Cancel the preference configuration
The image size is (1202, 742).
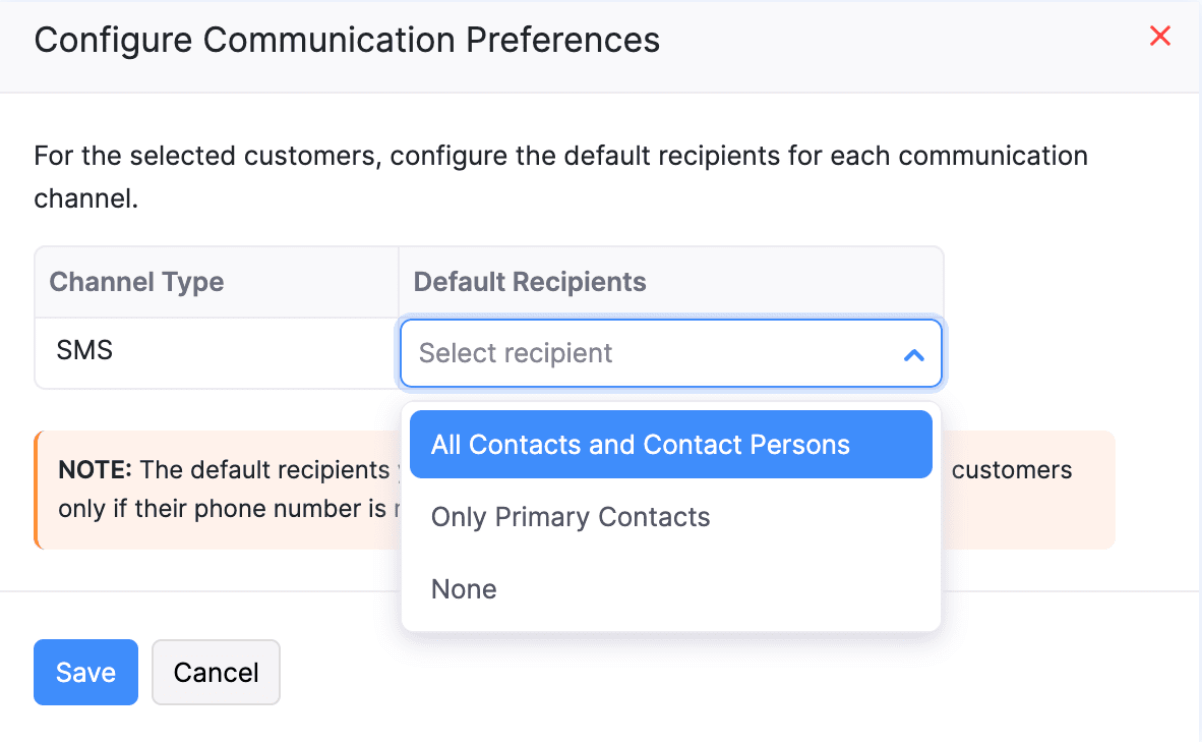coord(215,672)
